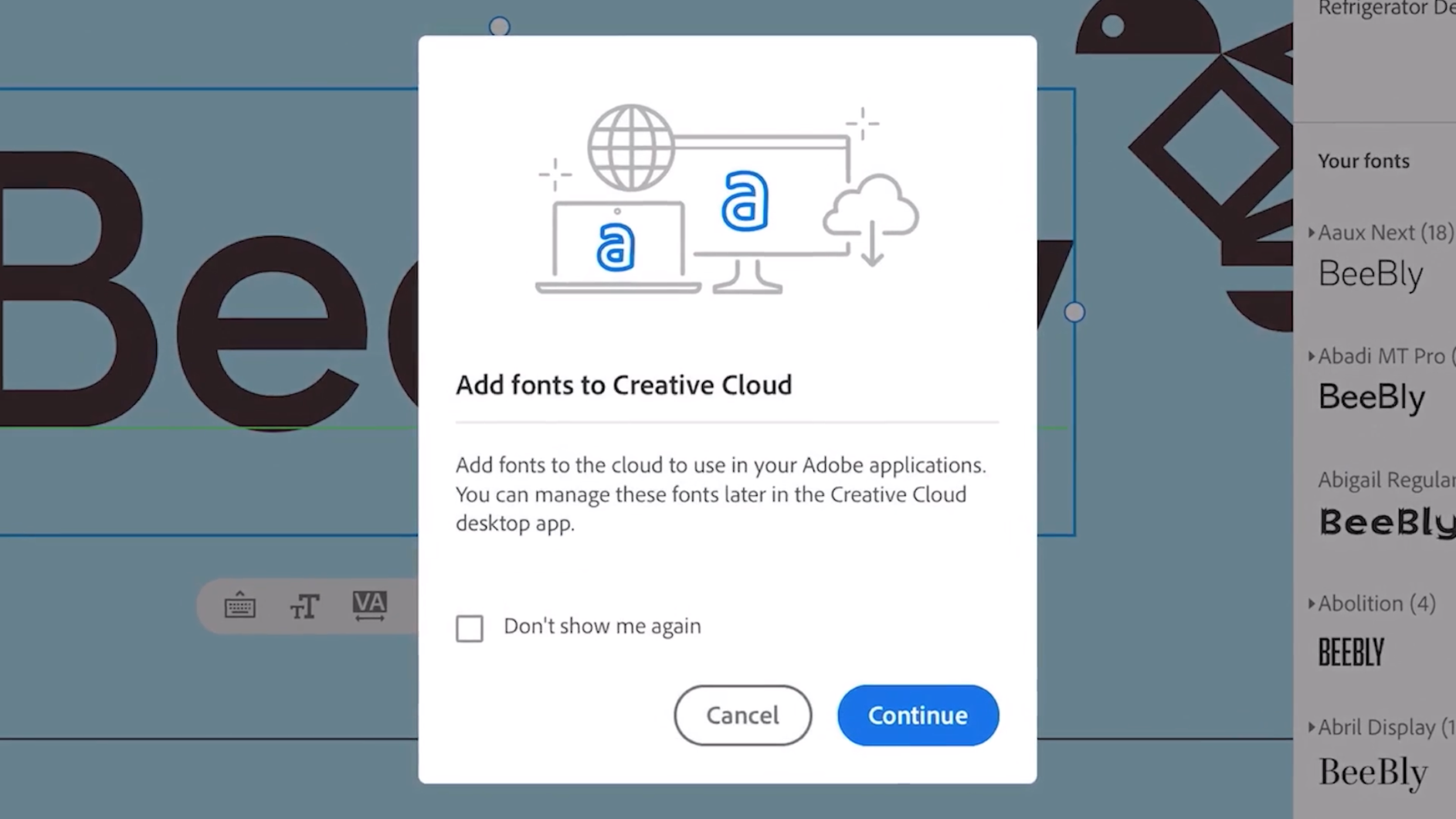Click the keyboard icon in the text toolbar

click(x=239, y=606)
